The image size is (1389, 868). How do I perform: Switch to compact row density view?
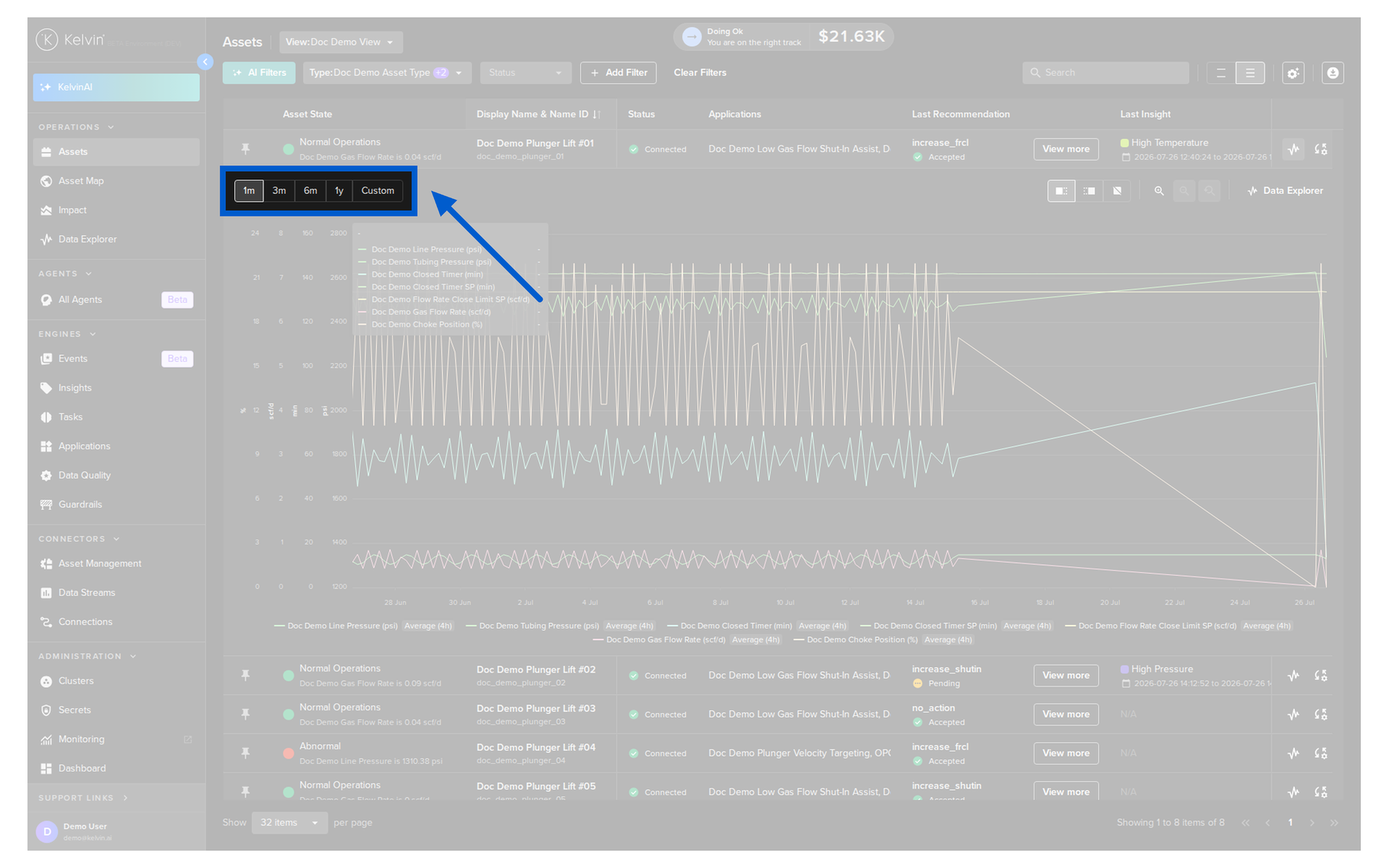1221,73
